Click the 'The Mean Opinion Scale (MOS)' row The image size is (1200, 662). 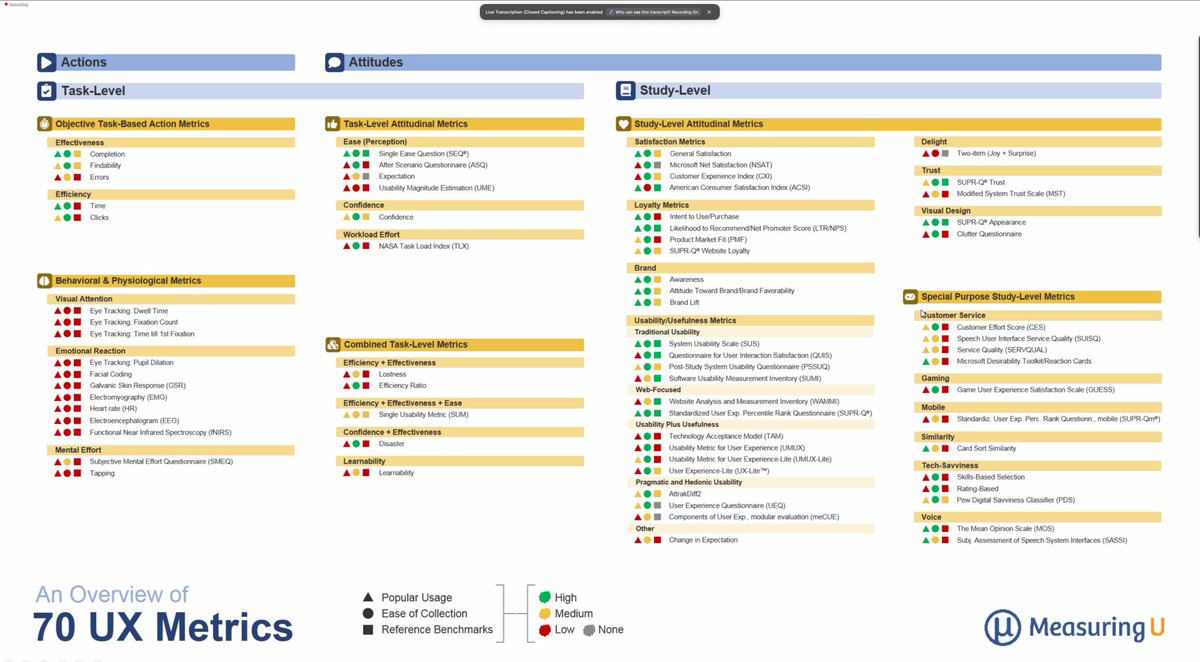987,529
